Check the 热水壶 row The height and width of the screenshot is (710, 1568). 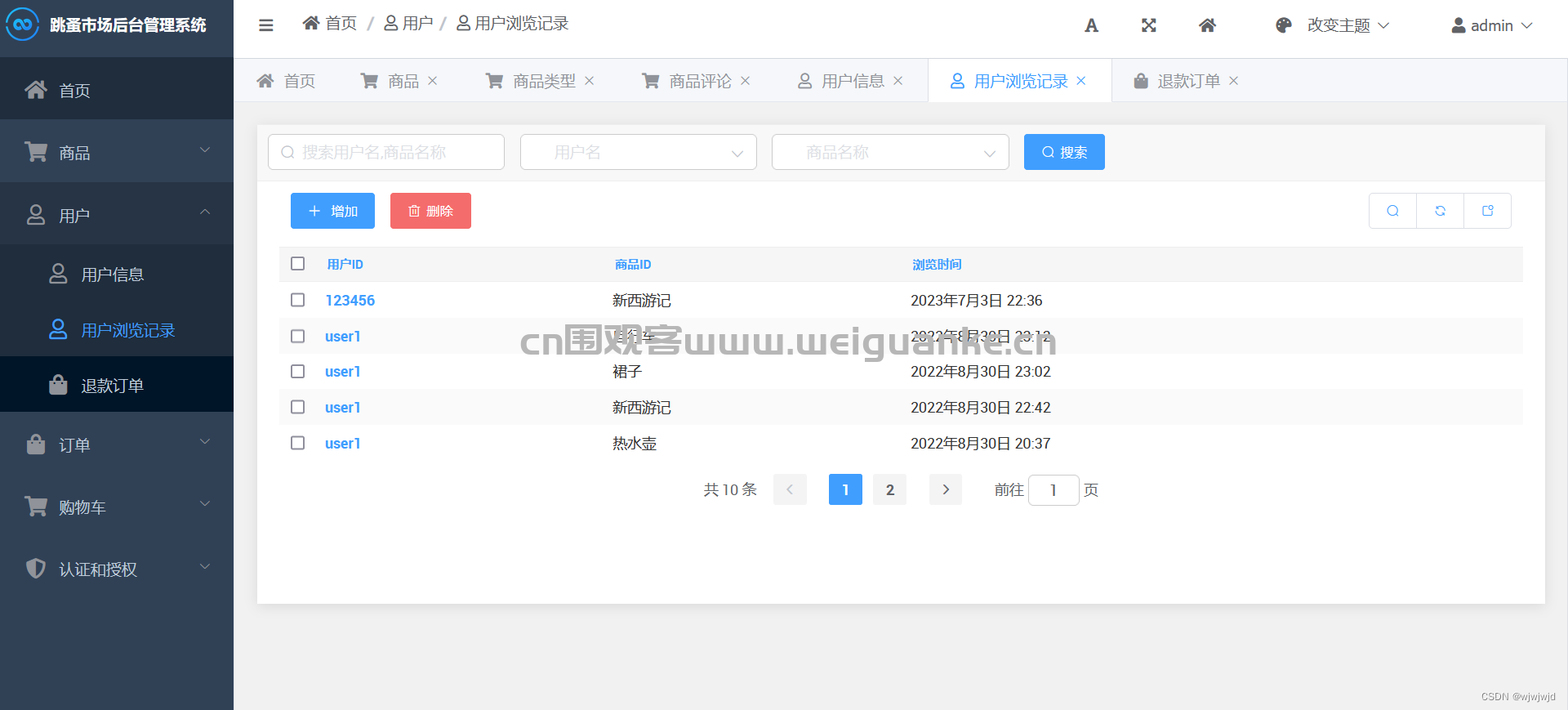pos(297,443)
